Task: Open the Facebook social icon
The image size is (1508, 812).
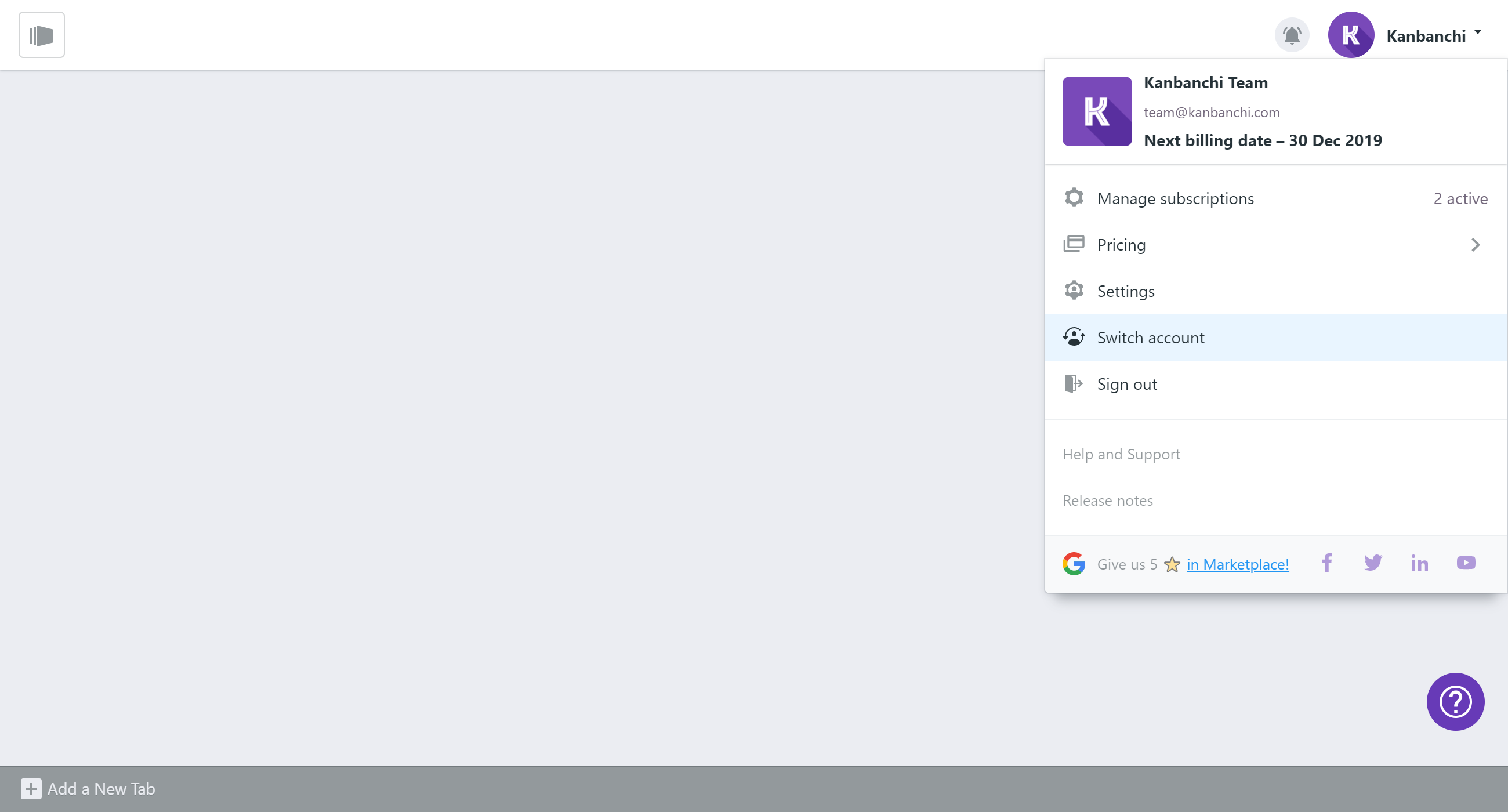Action: (1327, 563)
